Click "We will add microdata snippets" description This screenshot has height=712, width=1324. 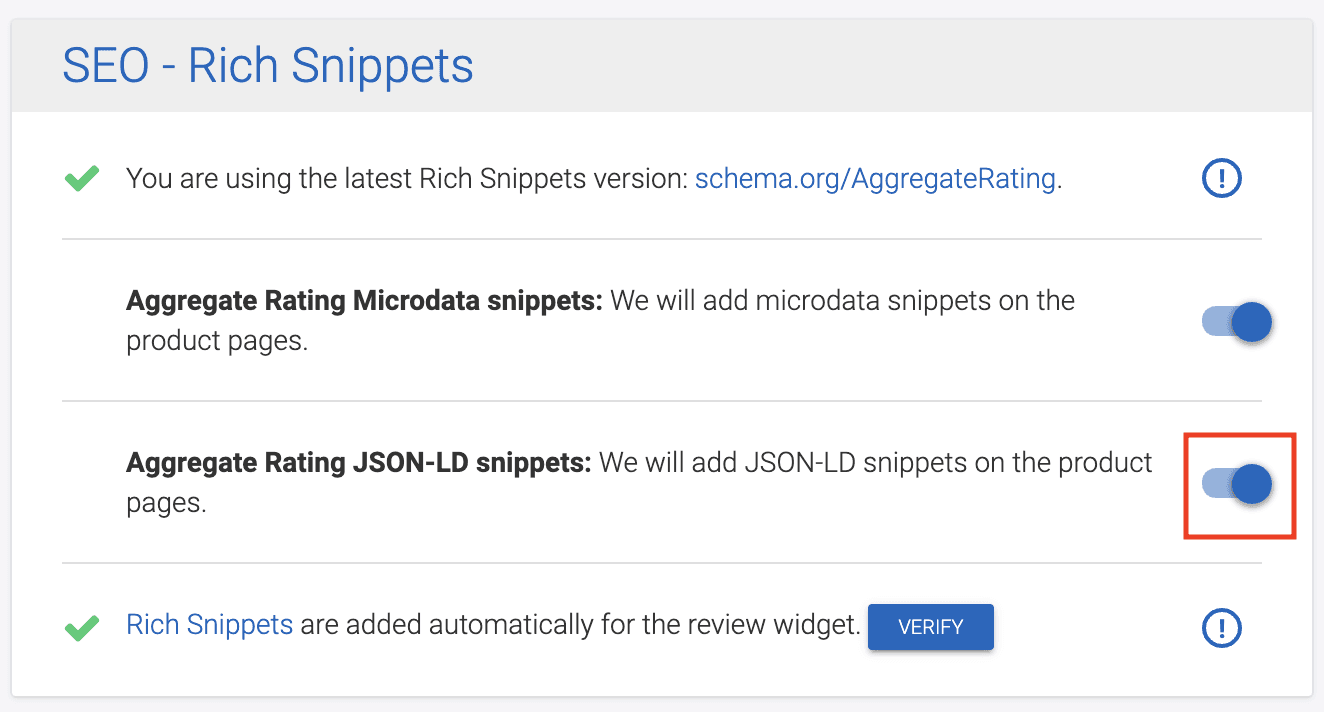[842, 300]
